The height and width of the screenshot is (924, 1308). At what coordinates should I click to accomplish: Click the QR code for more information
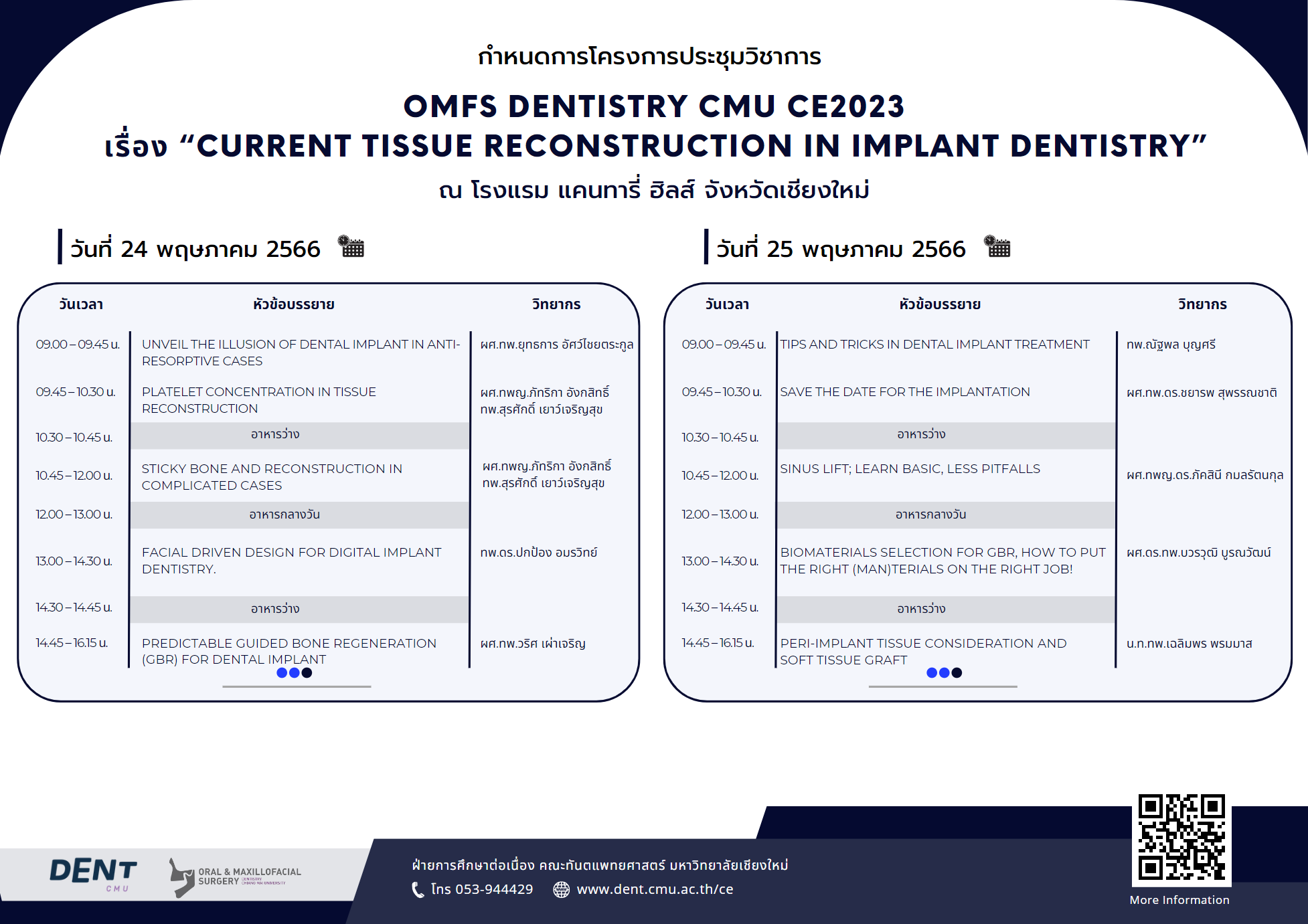(1181, 837)
